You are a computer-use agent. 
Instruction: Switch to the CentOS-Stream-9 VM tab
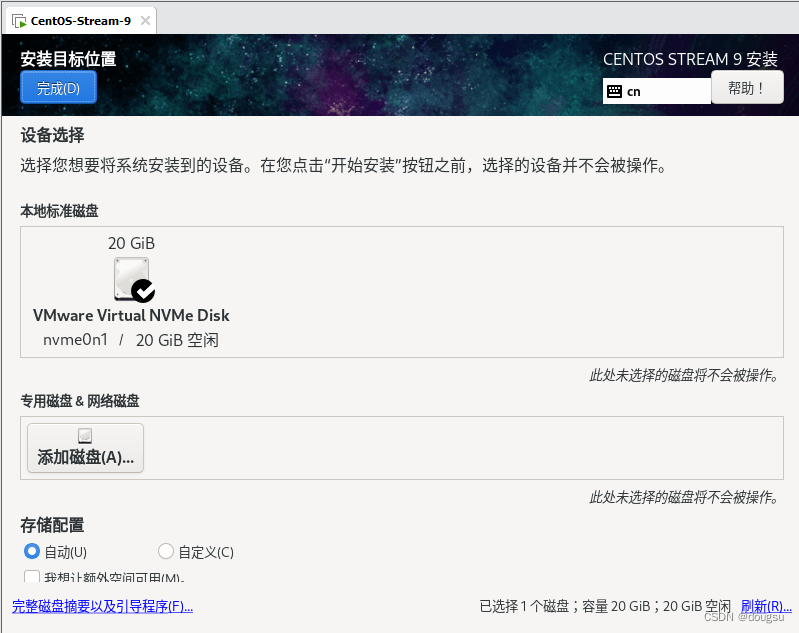click(81, 21)
